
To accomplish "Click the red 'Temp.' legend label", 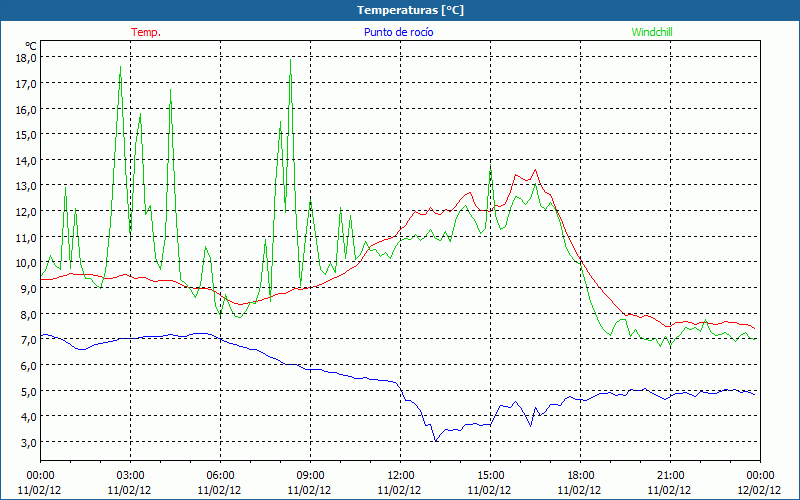I will click(146, 32).
